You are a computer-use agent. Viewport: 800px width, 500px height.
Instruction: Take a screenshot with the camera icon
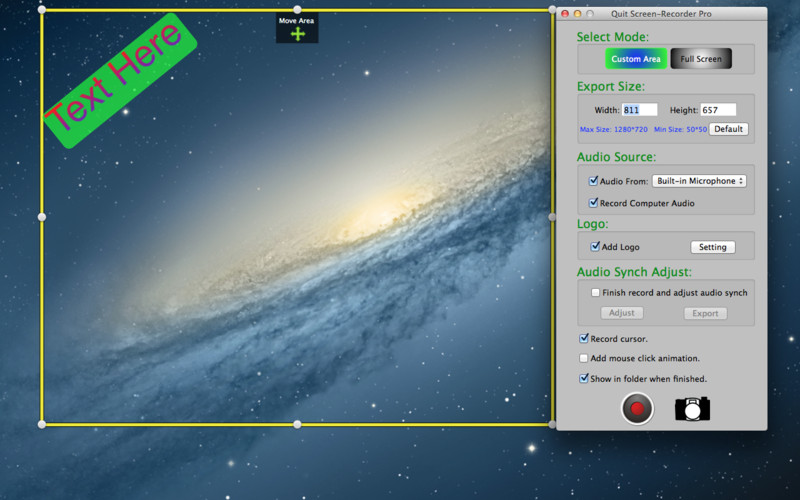(x=692, y=409)
